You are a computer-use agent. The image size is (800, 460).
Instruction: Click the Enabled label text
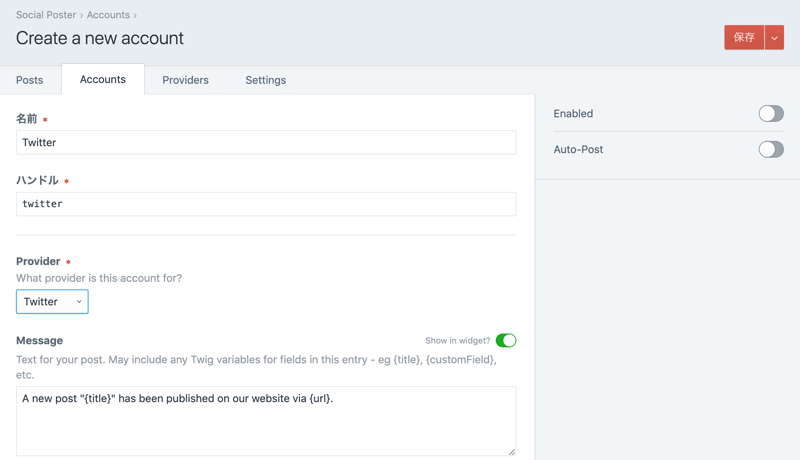click(573, 114)
